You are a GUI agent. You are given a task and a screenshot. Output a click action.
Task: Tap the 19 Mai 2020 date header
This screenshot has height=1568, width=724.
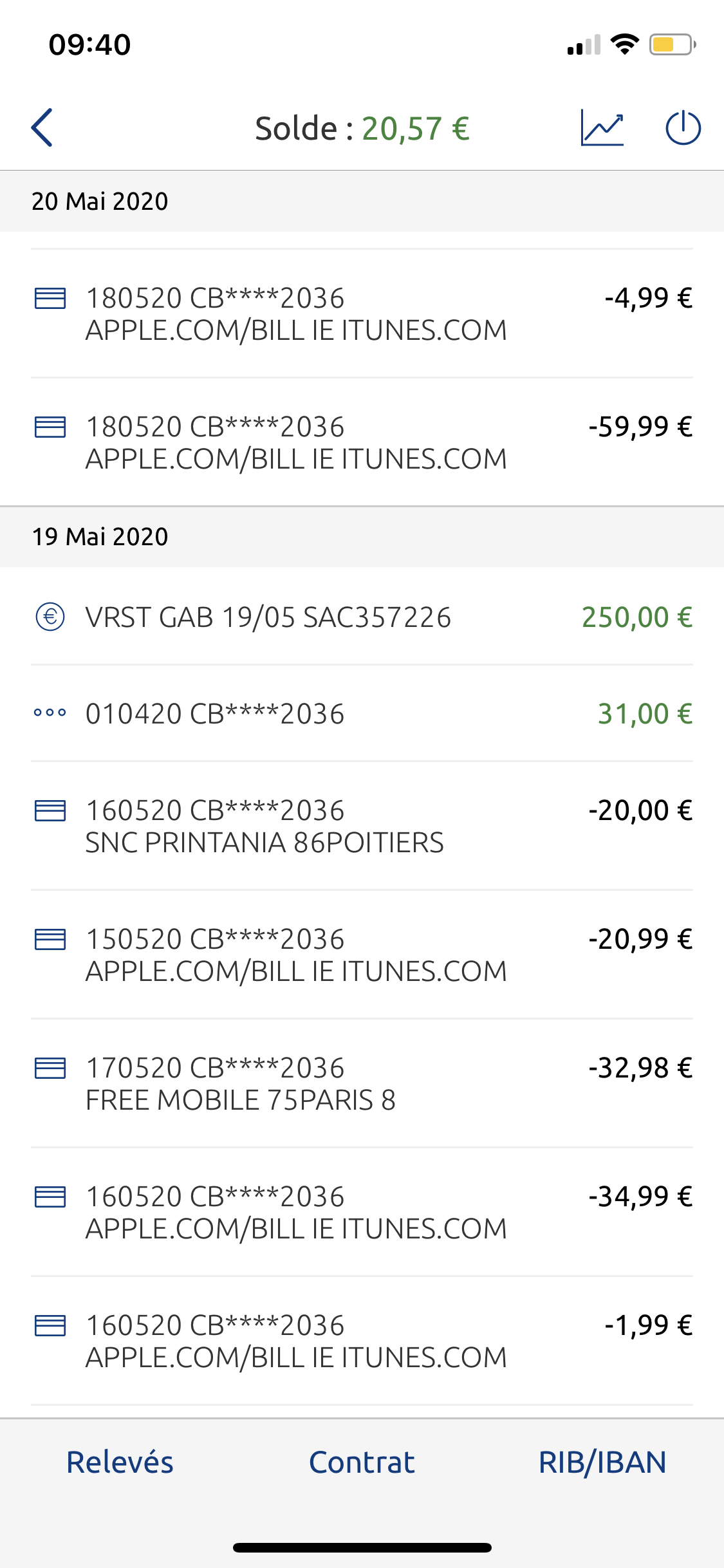tap(100, 537)
